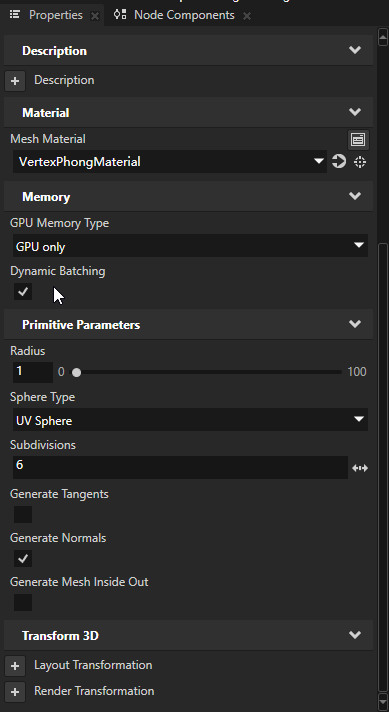Click the Mesh Material label
Image resolution: width=389 pixels, height=712 pixels.
48,139
